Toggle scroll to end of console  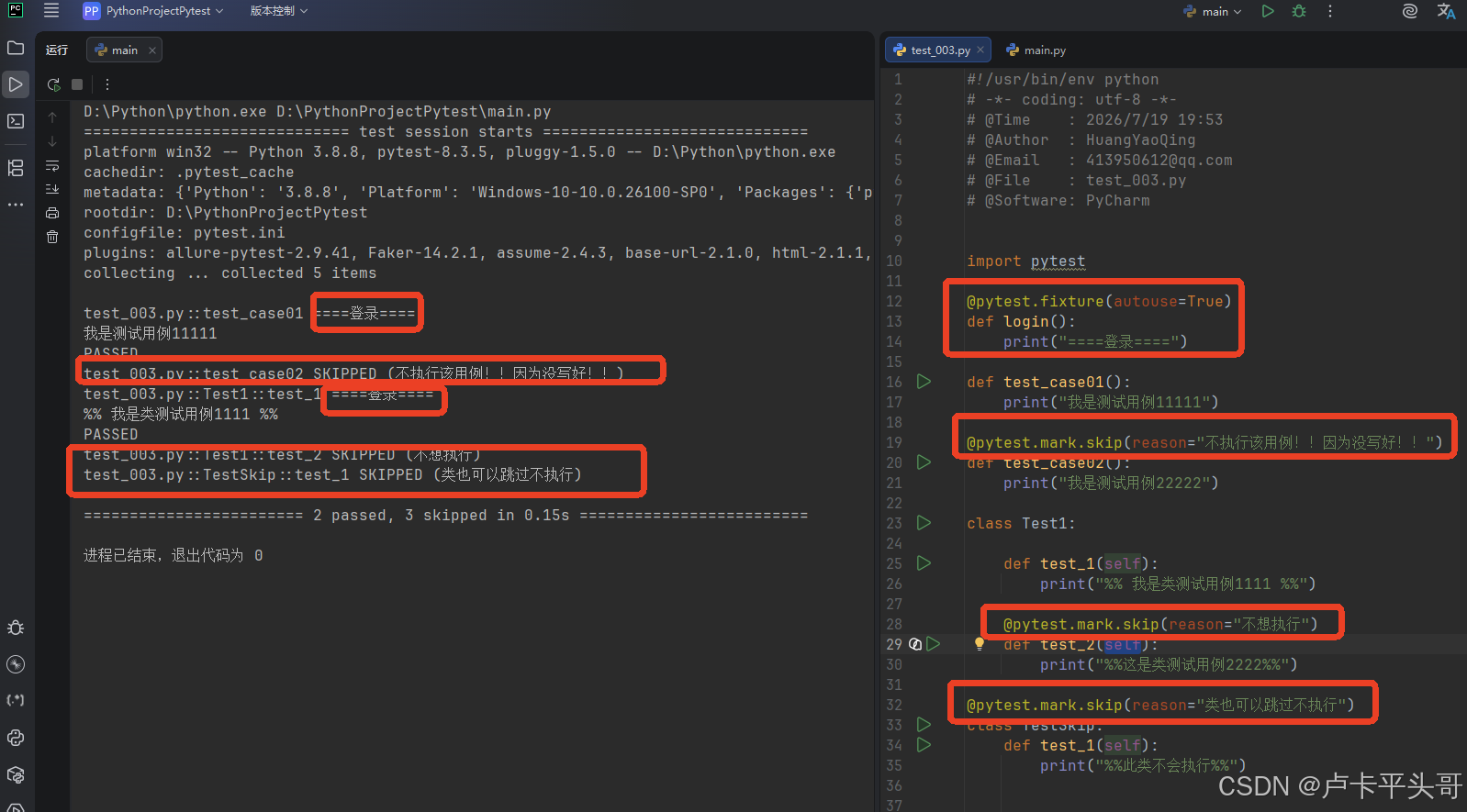(52, 189)
